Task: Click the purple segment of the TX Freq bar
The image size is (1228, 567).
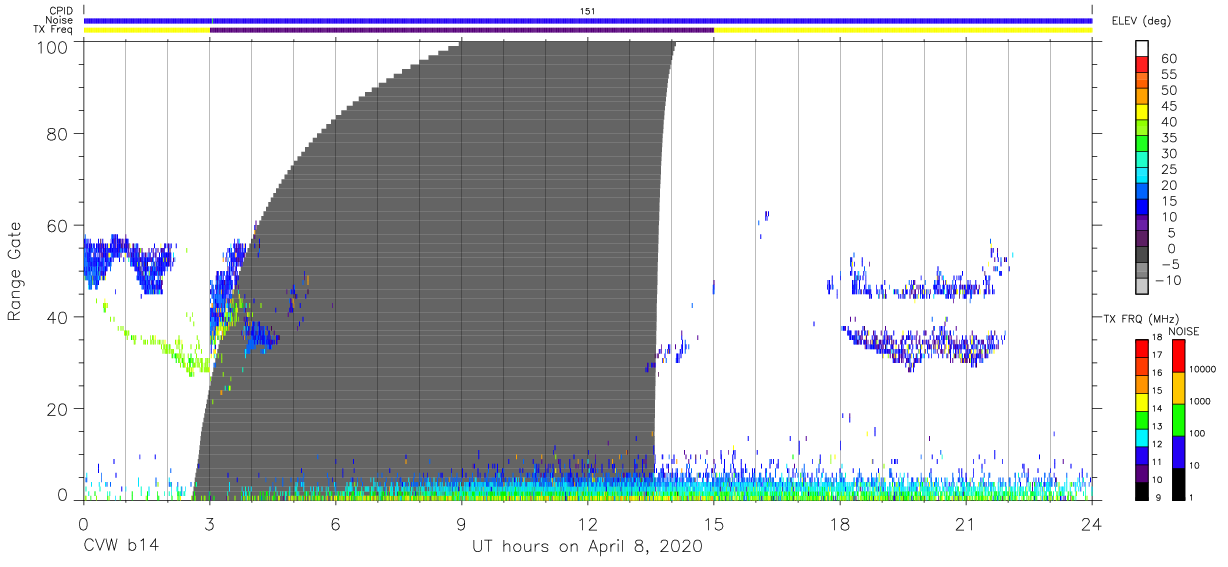Action: coord(462,30)
